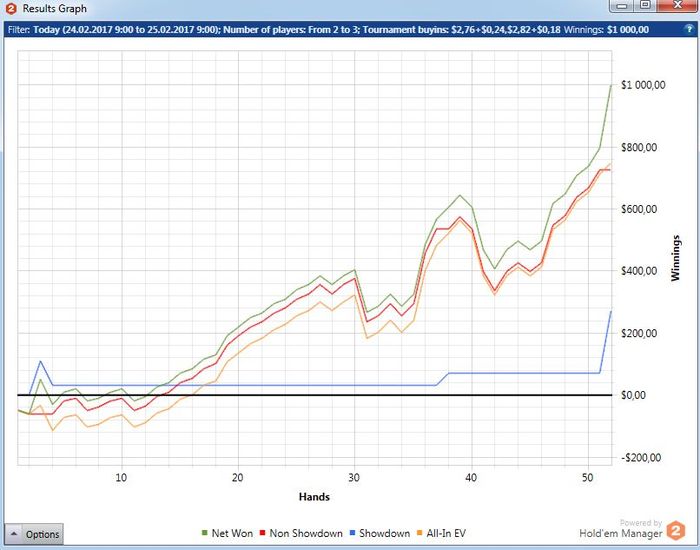
Task: Maximize the Results Graph window
Action: point(645,6)
